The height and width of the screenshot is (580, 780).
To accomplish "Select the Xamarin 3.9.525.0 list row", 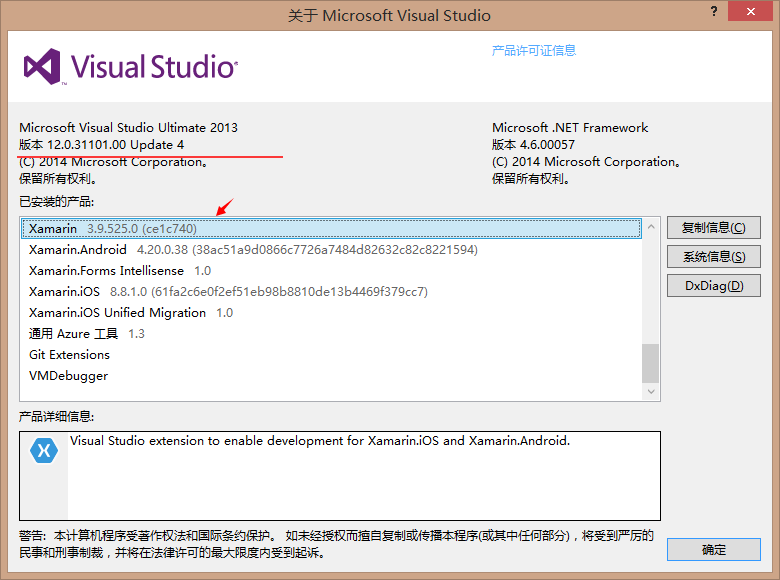I will click(x=331, y=229).
